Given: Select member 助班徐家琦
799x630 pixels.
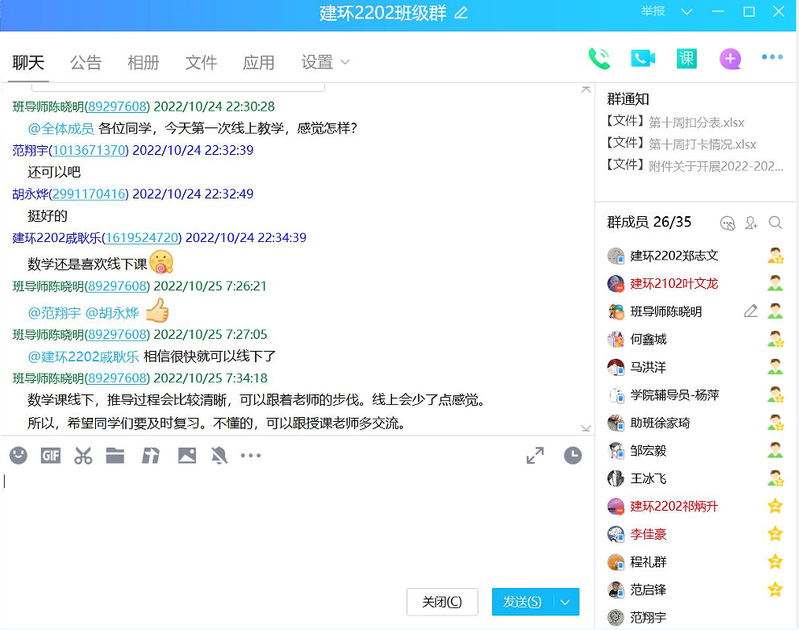Looking at the screenshot, I should (x=696, y=423).
